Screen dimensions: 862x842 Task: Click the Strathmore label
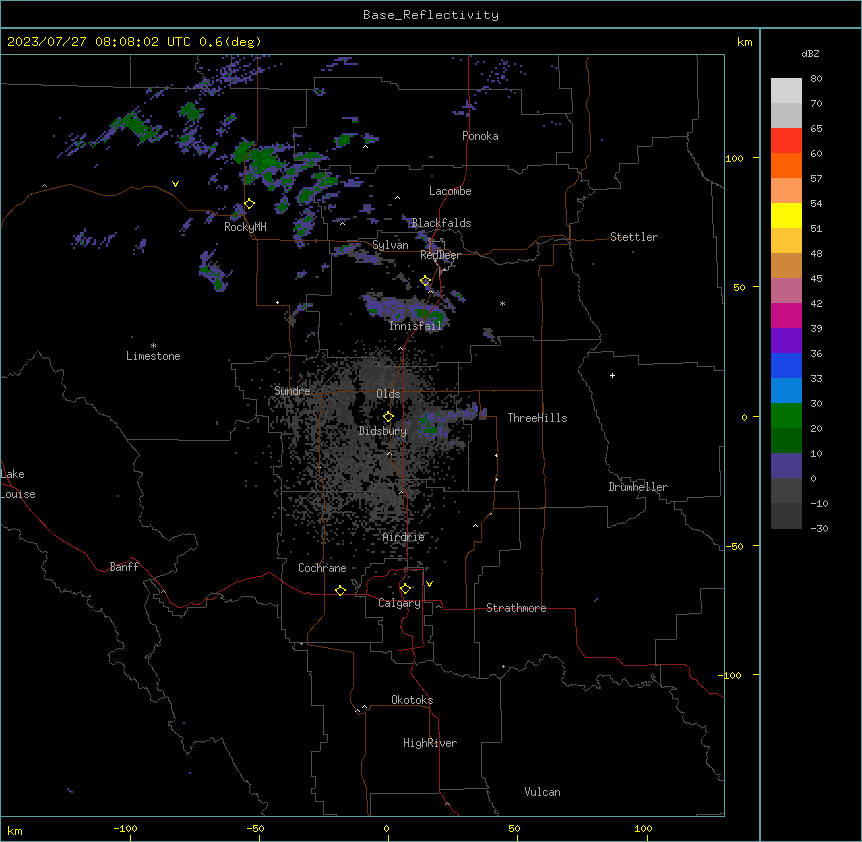tap(516, 608)
